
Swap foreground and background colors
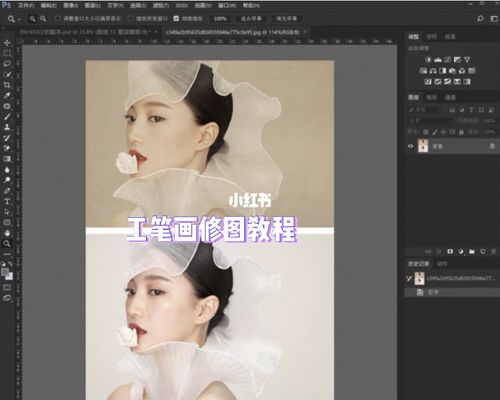(x=11, y=264)
